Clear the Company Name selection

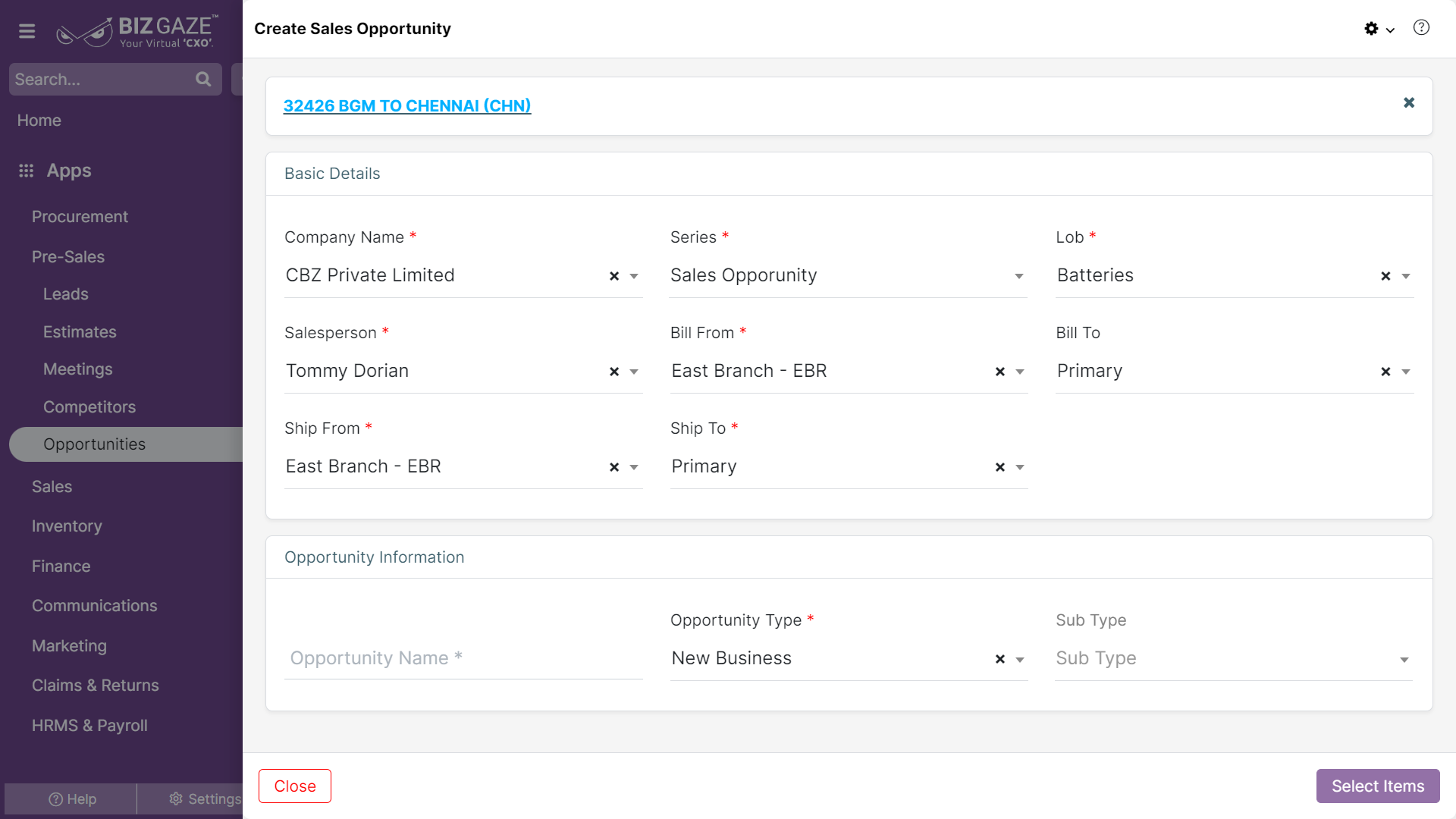(614, 276)
